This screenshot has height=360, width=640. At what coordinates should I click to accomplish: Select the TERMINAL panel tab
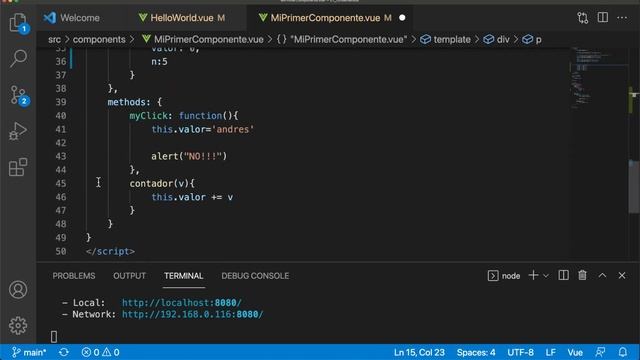(184, 276)
